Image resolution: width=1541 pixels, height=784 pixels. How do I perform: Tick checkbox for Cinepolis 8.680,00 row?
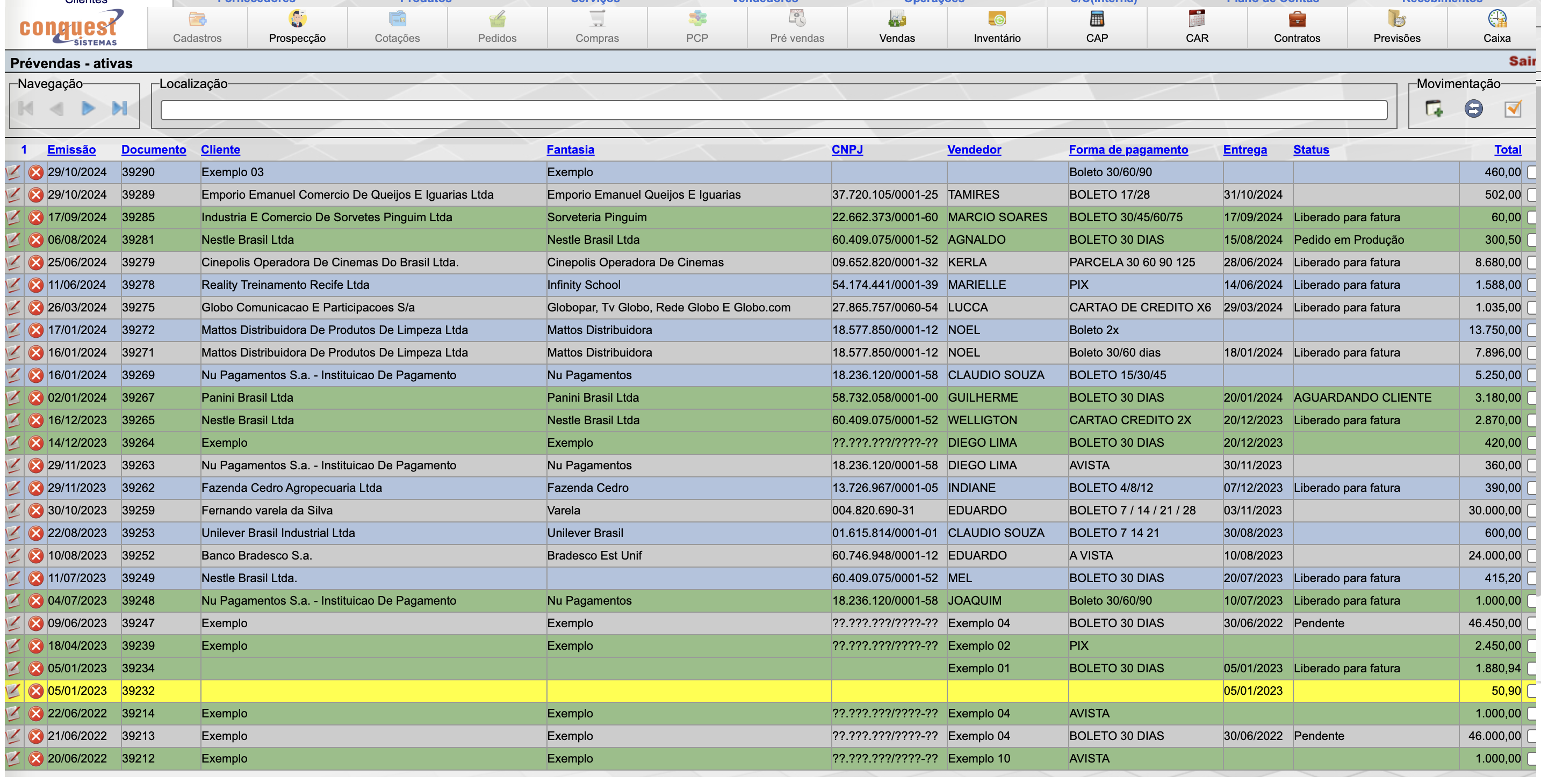pyautogui.click(x=1532, y=263)
